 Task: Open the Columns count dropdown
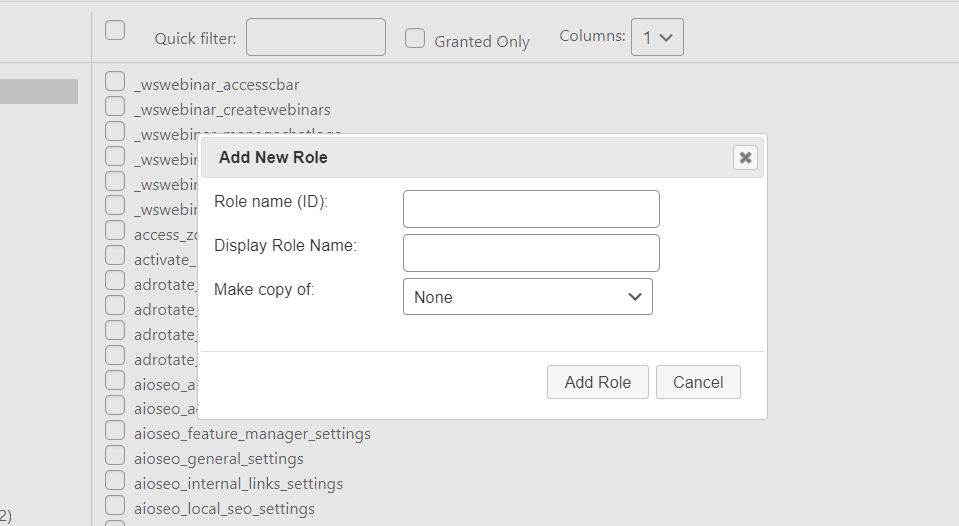coord(657,37)
